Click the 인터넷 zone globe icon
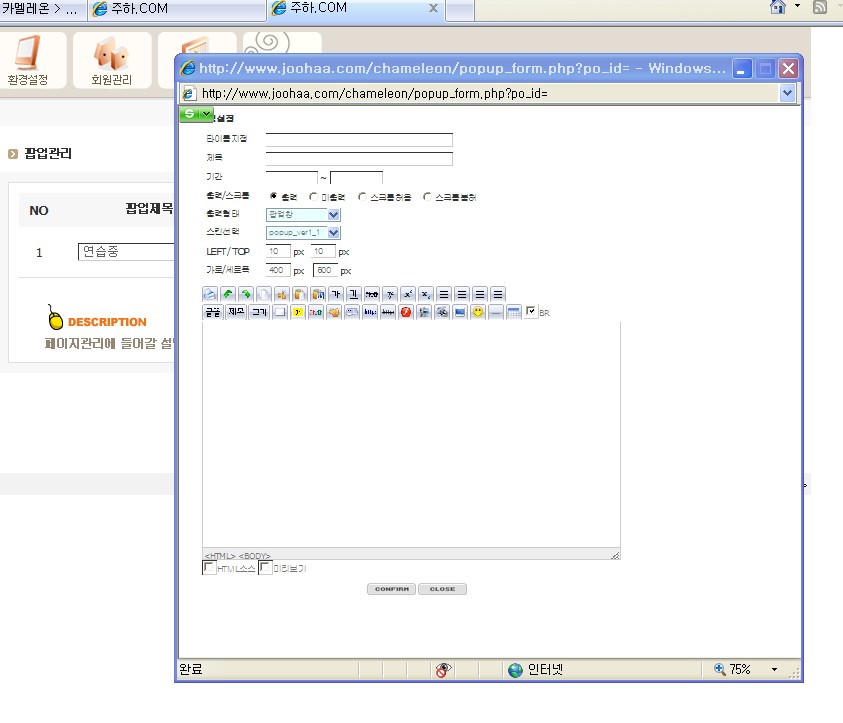The height and width of the screenshot is (723, 843). coord(515,670)
